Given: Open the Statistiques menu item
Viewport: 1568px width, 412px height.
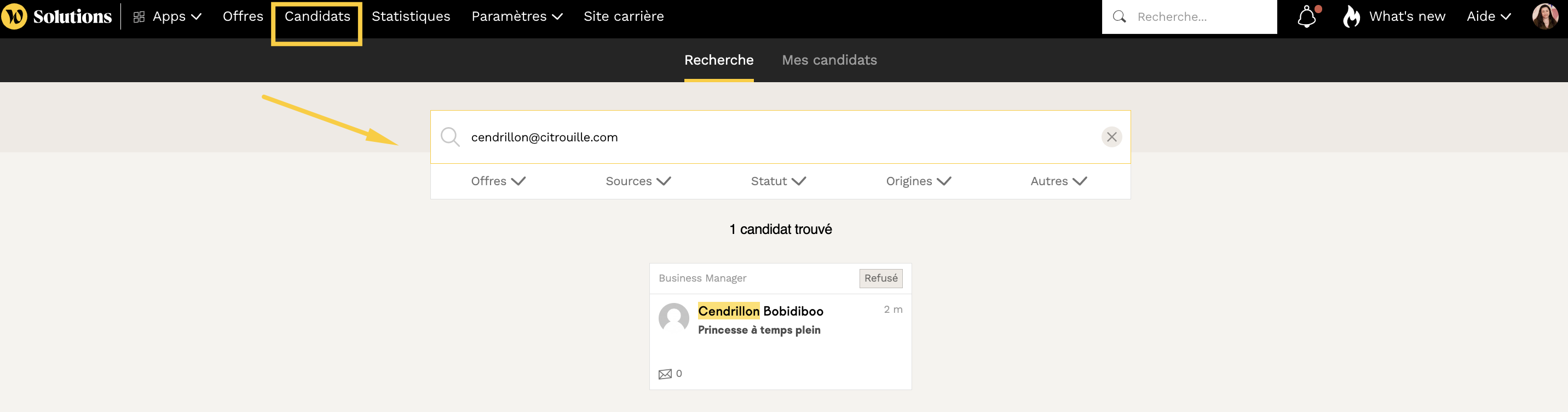Looking at the screenshot, I should 411,16.
